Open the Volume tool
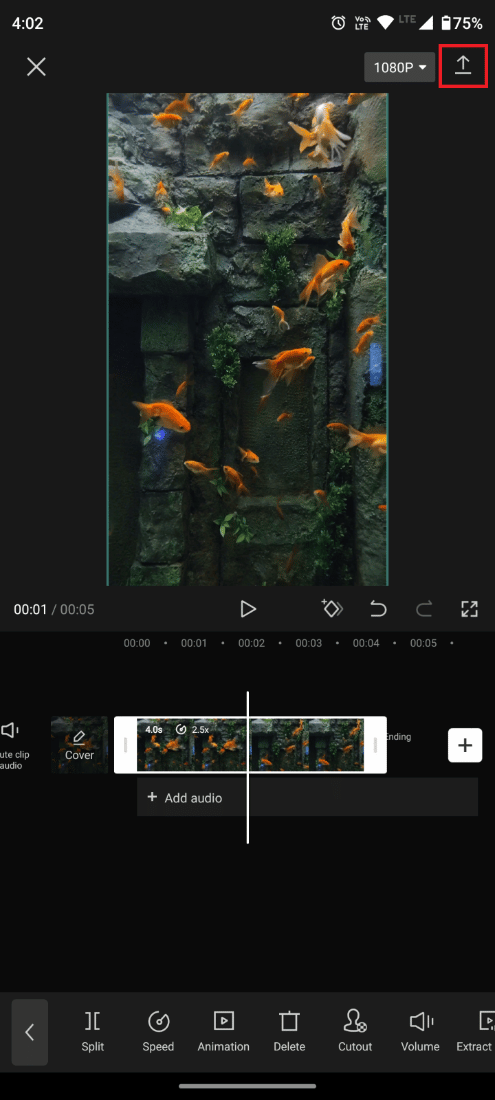 420,1031
